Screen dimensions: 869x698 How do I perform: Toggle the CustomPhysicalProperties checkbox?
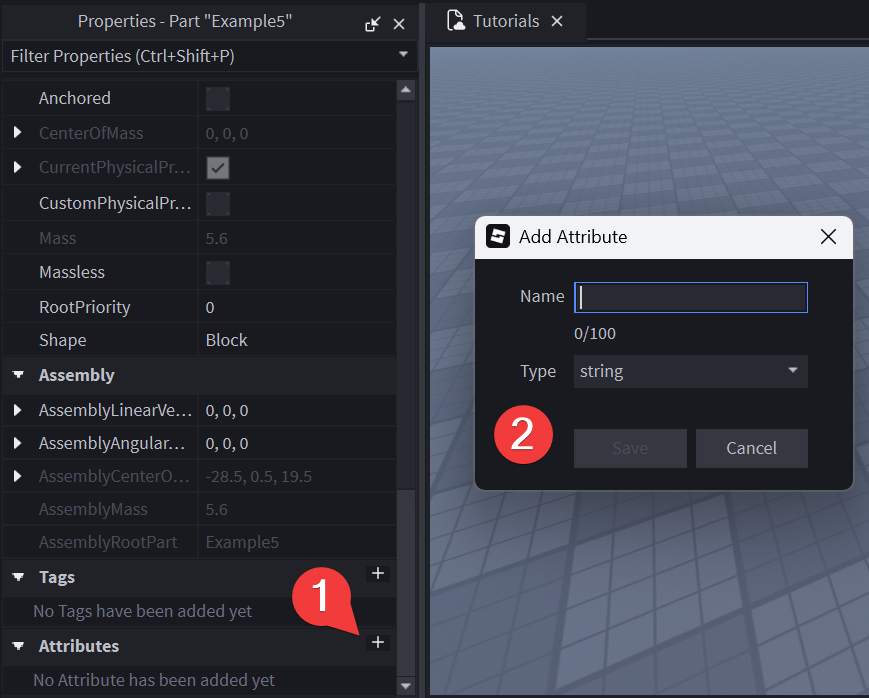click(217, 204)
